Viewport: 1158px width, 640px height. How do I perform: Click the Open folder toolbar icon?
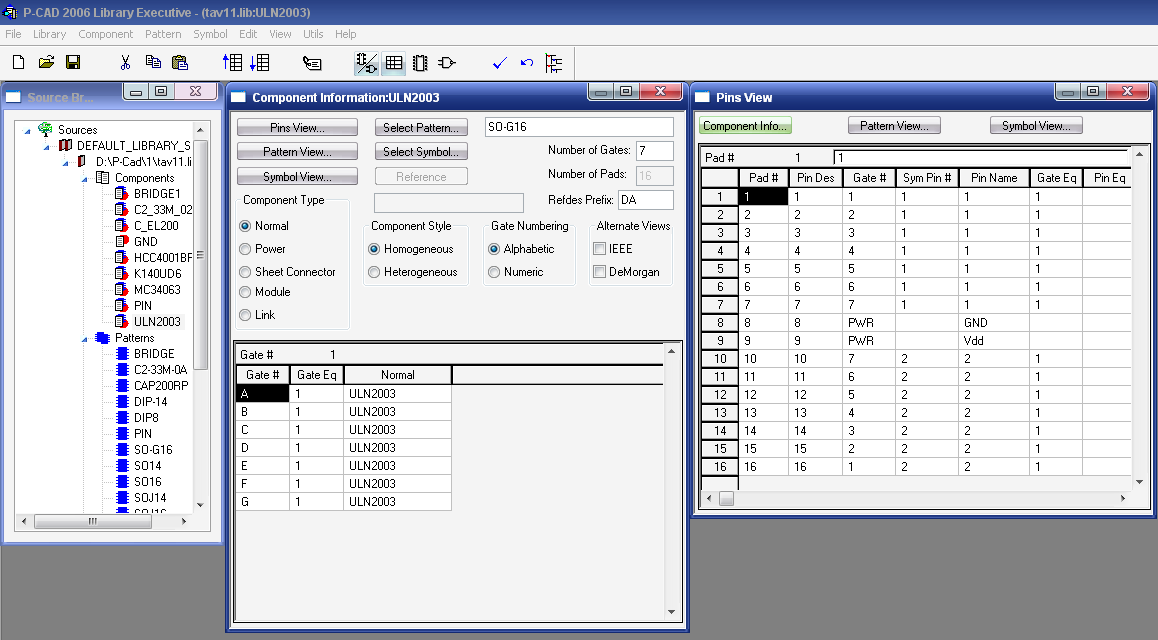46,63
